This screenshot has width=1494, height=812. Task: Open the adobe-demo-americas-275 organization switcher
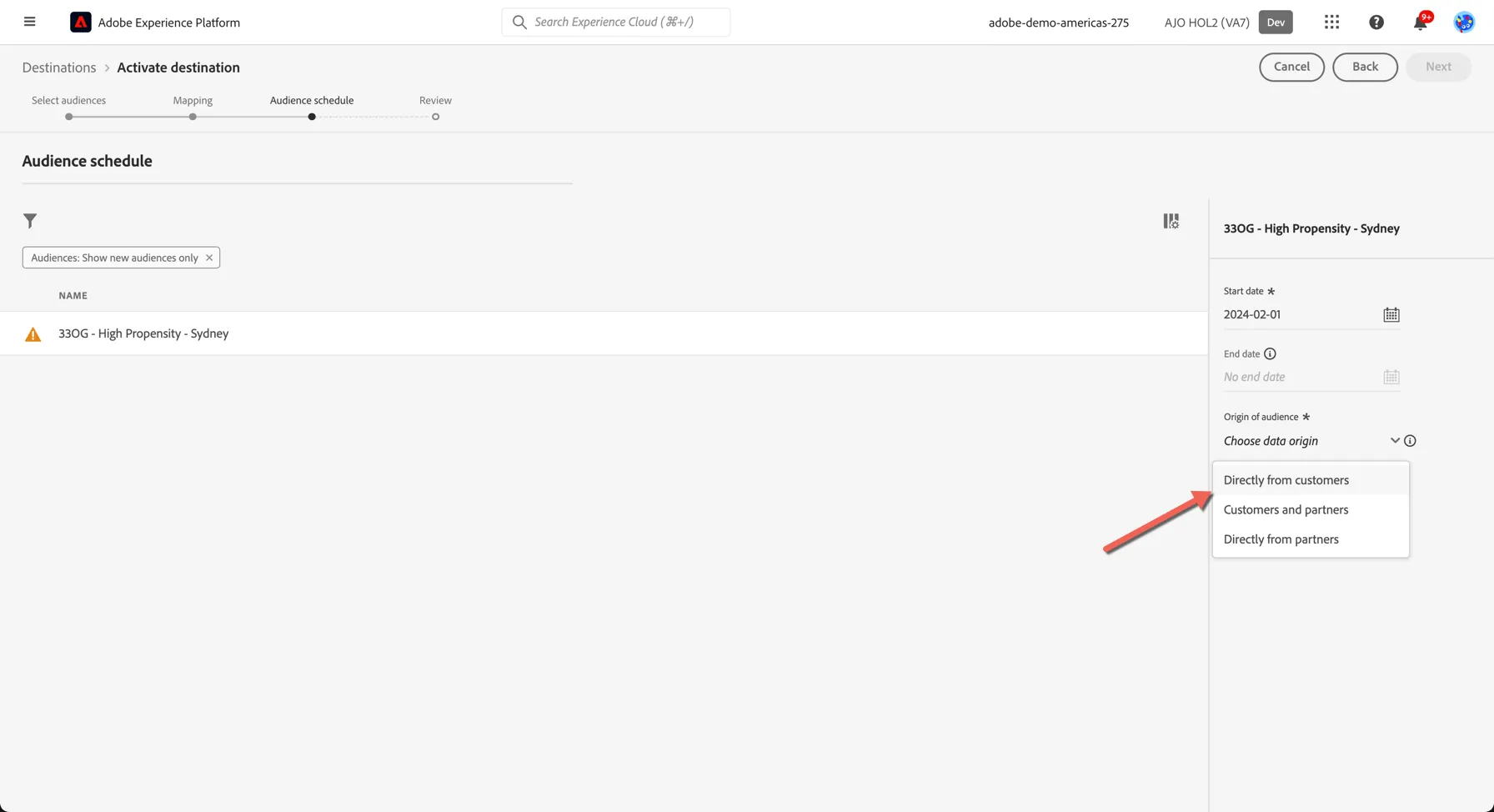point(1059,23)
